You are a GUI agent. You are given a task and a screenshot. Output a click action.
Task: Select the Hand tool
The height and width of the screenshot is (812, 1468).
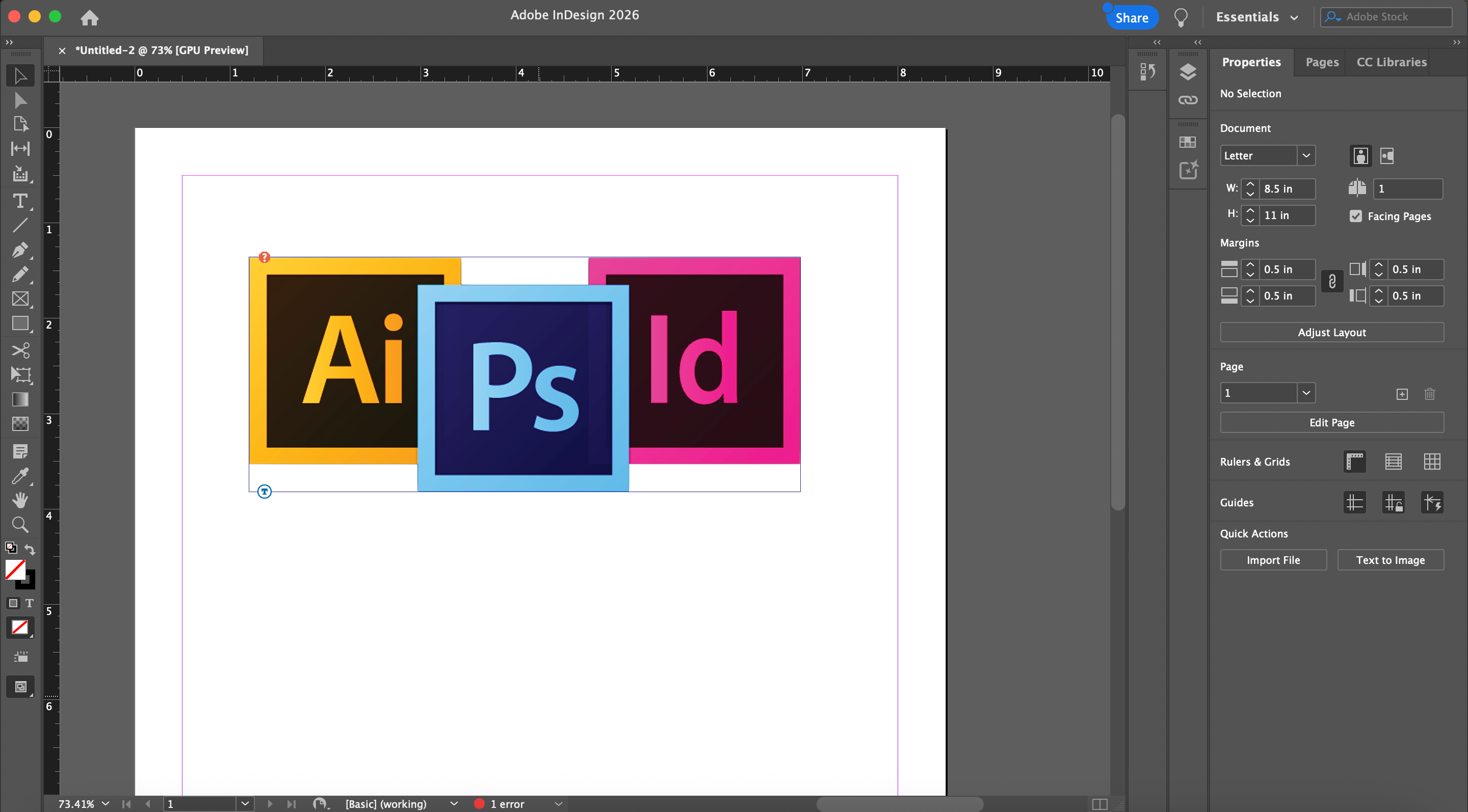pos(20,500)
